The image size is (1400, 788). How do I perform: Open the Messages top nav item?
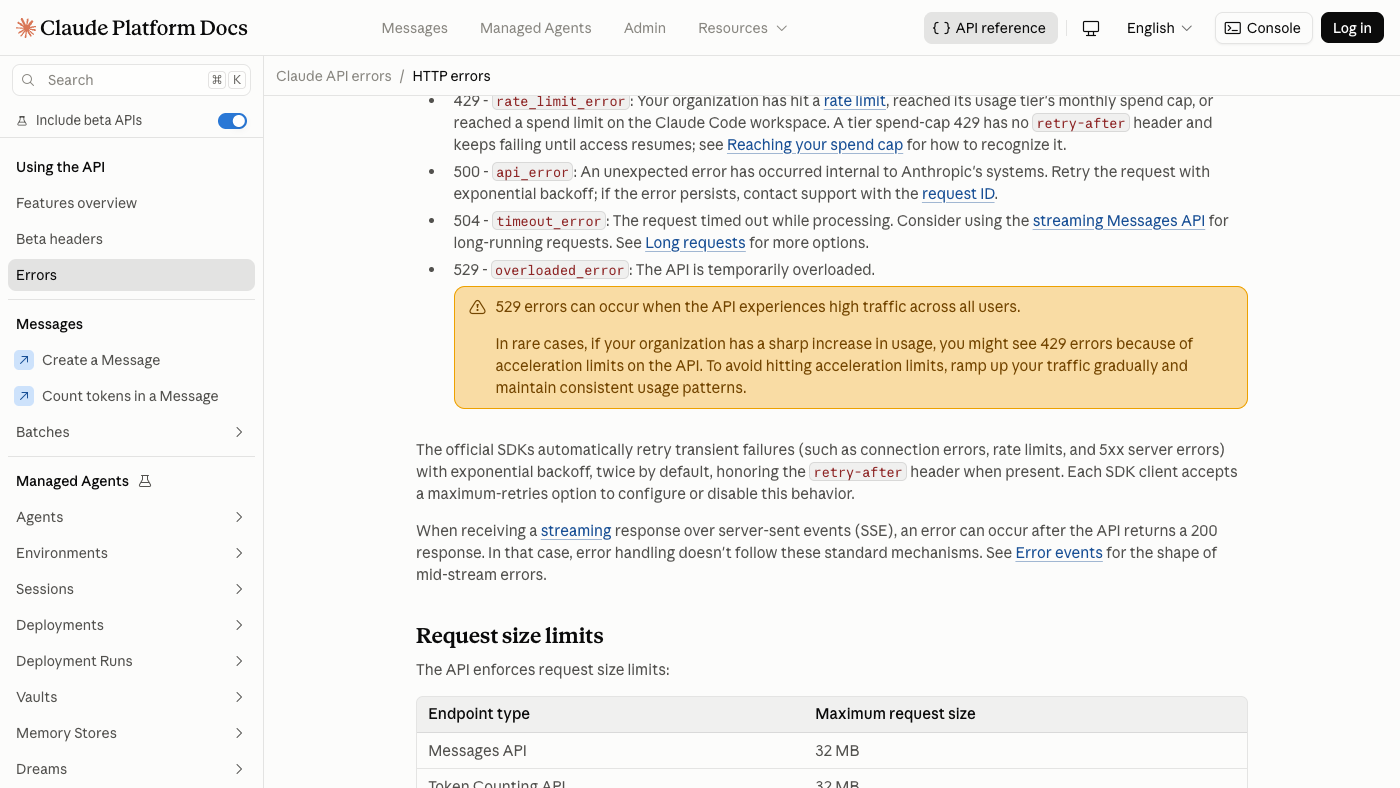[x=414, y=28]
